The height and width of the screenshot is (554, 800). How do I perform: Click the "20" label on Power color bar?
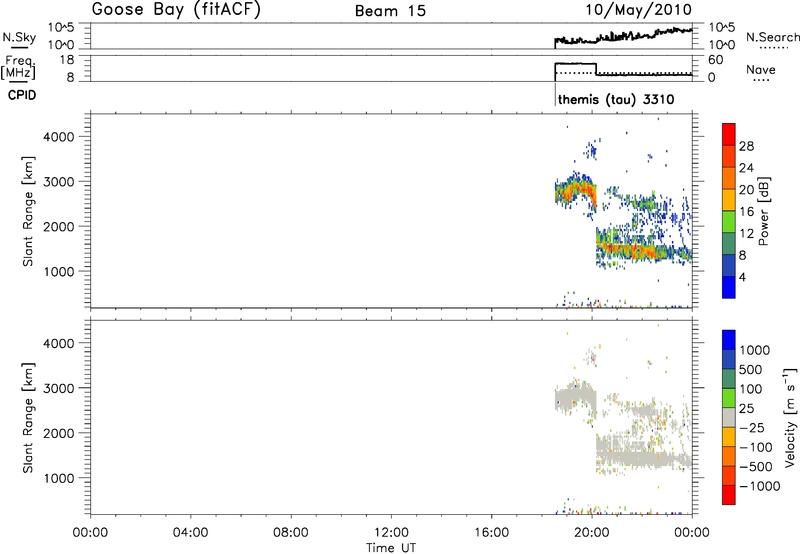(x=746, y=190)
